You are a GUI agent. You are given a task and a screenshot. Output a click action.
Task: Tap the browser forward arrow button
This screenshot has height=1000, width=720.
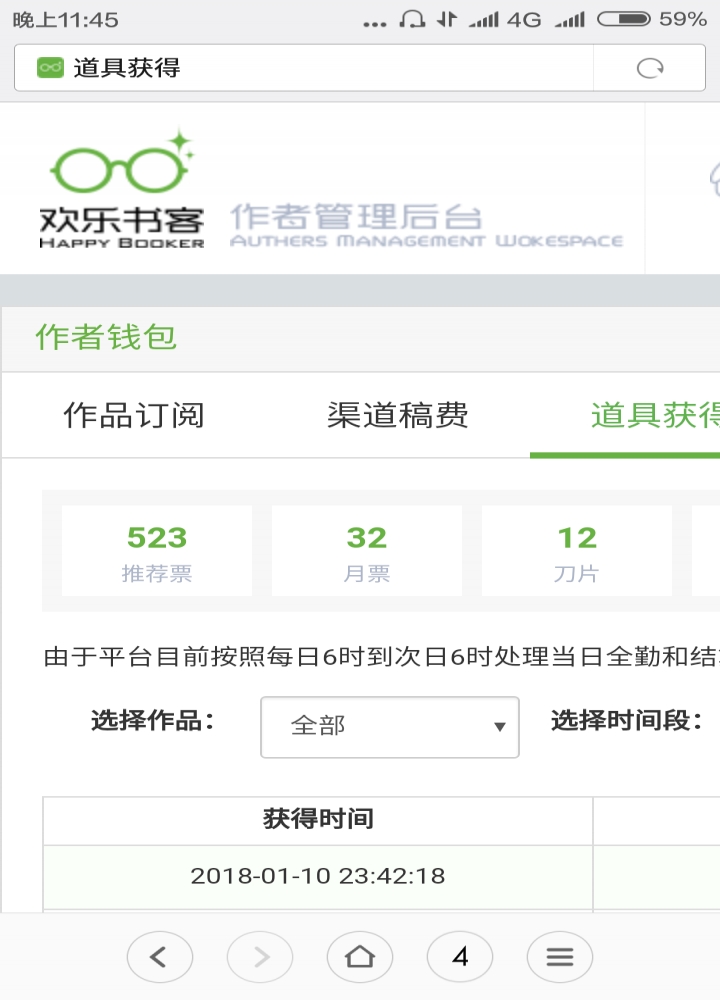(260, 957)
